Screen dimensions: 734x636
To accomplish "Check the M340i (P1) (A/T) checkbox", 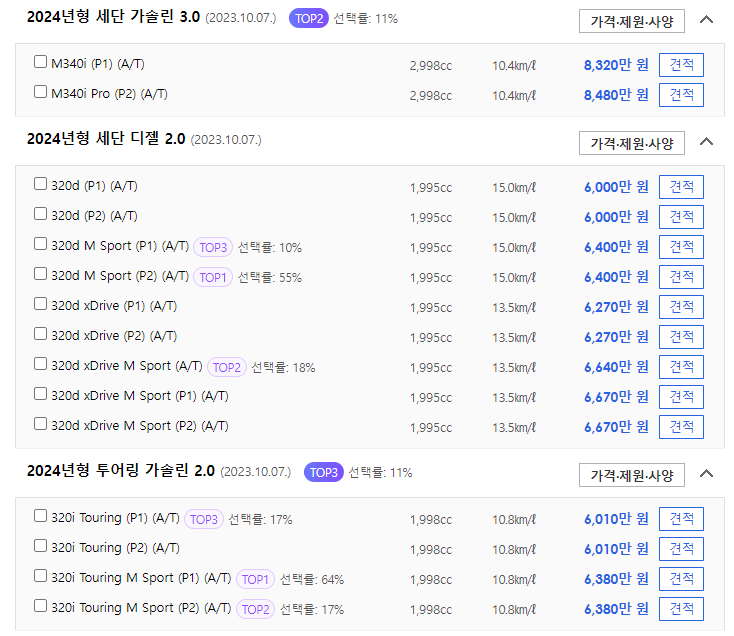I will (x=40, y=62).
